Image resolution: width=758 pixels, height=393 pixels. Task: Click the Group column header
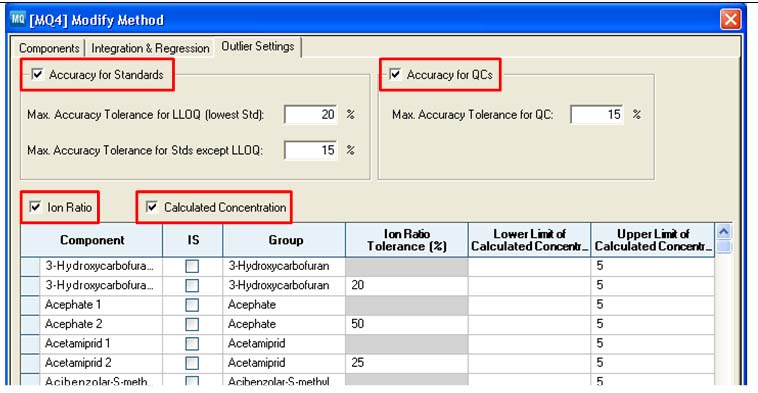coord(284,240)
